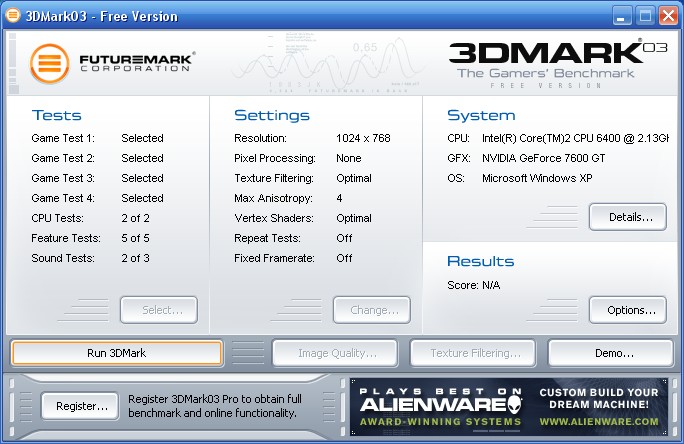Click the Max Anisotropy value 4
Screen dimensions: 684x444
(339, 198)
